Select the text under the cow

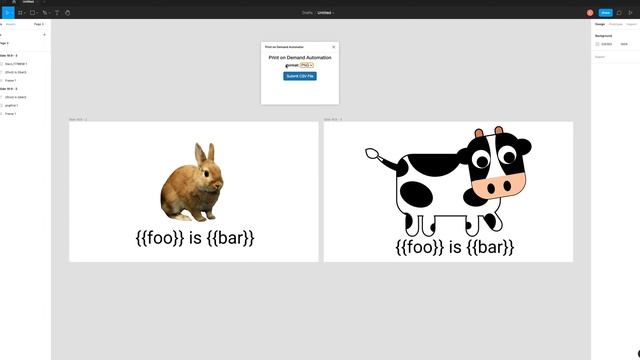(x=454, y=247)
